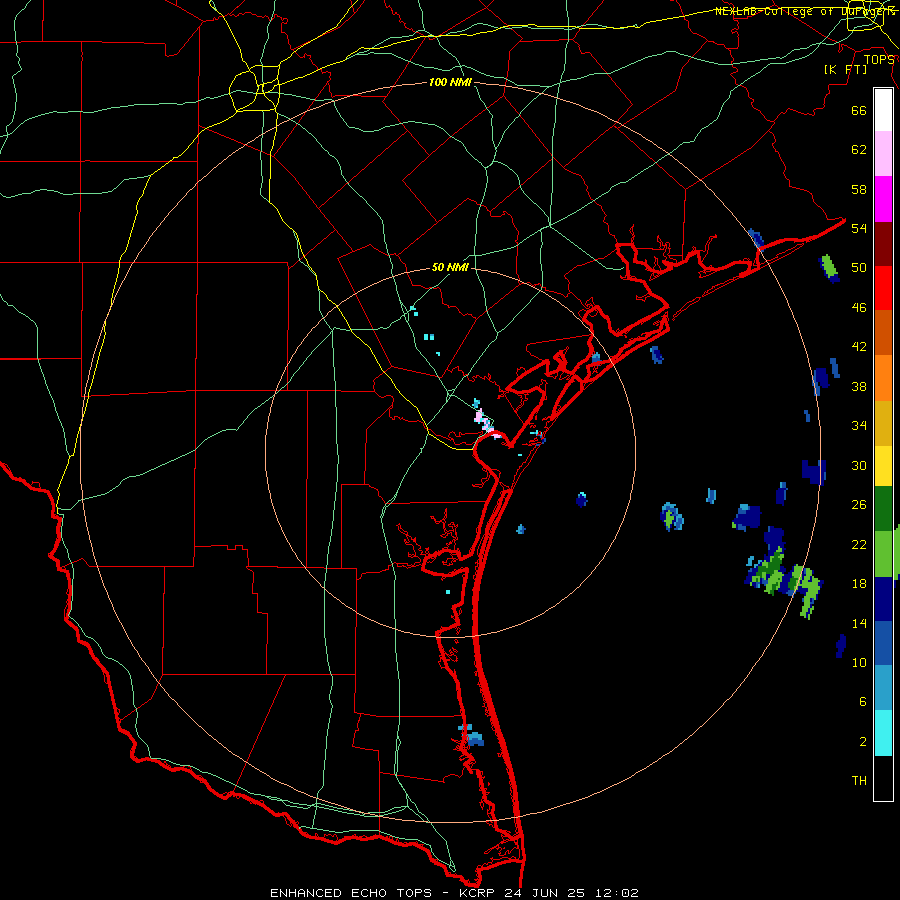The width and height of the screenshot is (900, 900).
Task: Click the "KCRP" station identifier in the footer
Action: 478,893
